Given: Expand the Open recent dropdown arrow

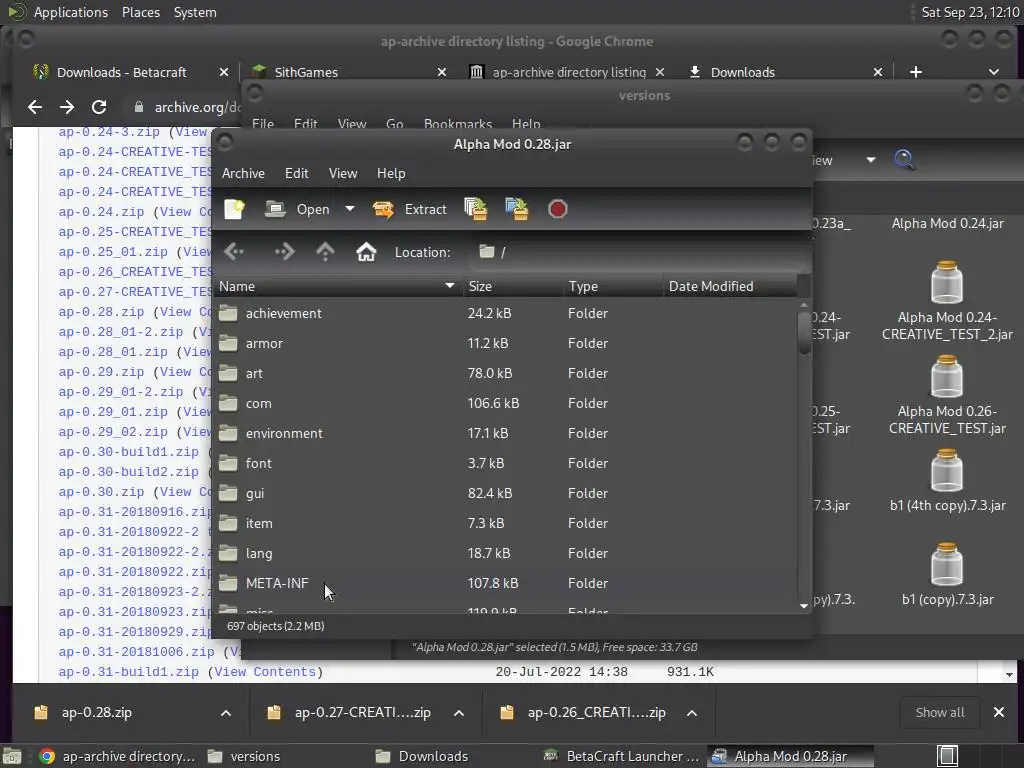Looking at the screenshot, I should tap(350, 209).
